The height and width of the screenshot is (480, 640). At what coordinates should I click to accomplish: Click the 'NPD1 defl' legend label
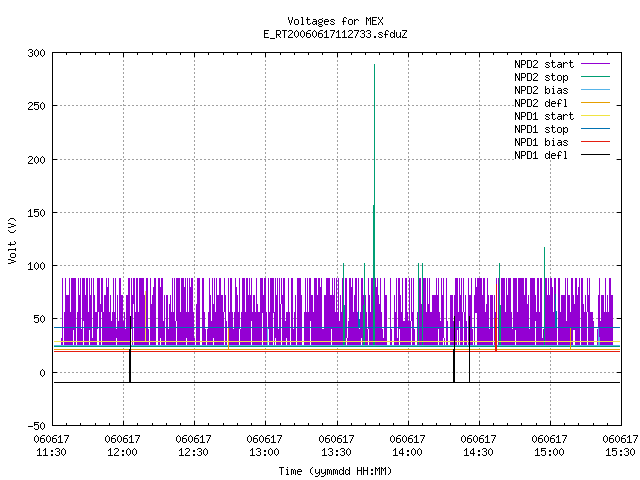pos(541,156)
